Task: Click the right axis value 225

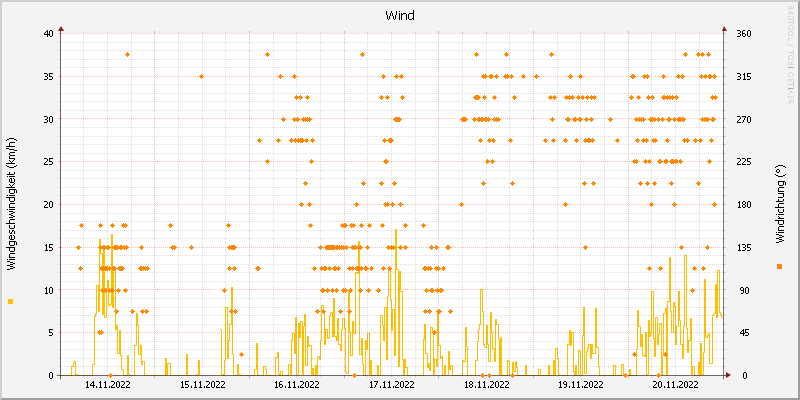Action: [x=744, y=162]
